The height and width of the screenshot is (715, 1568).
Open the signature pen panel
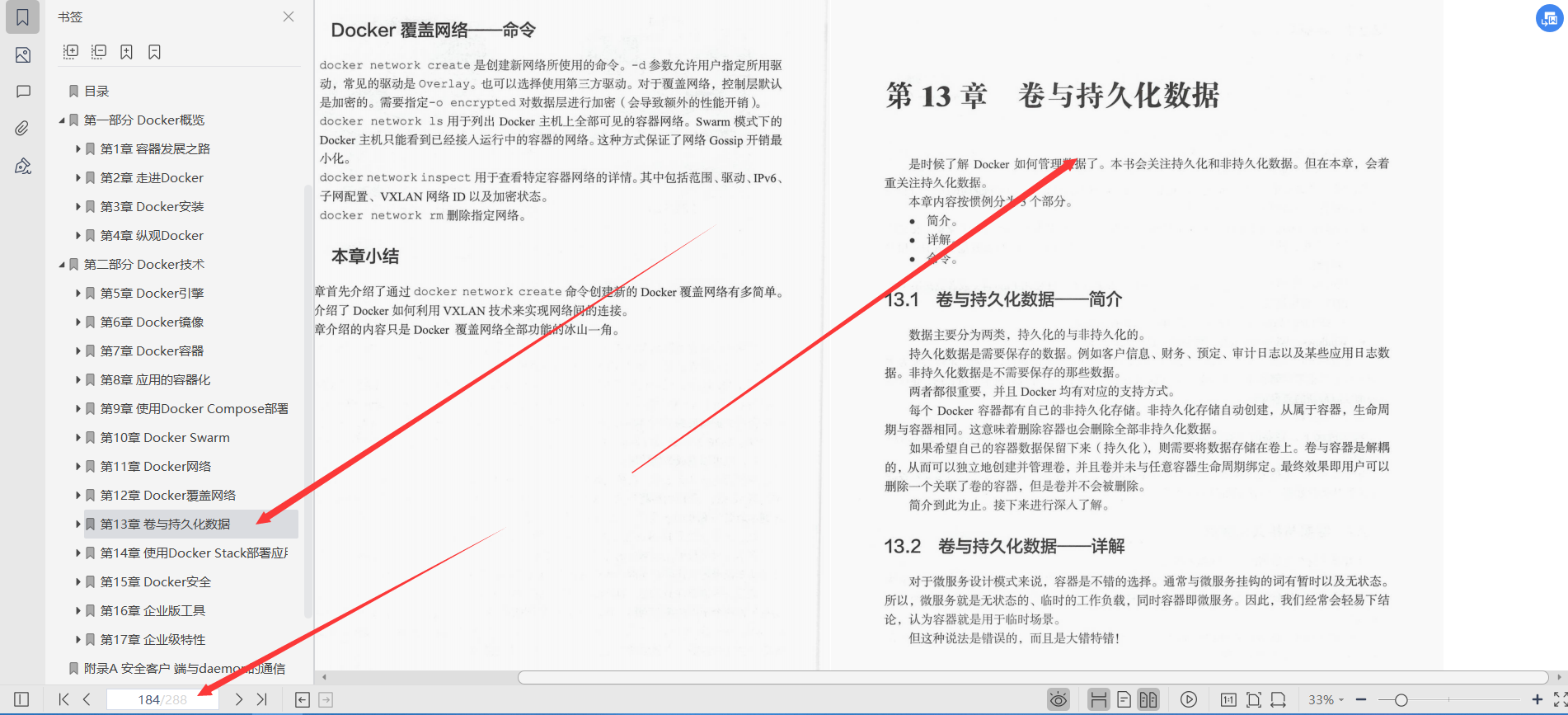pos(23,166)
